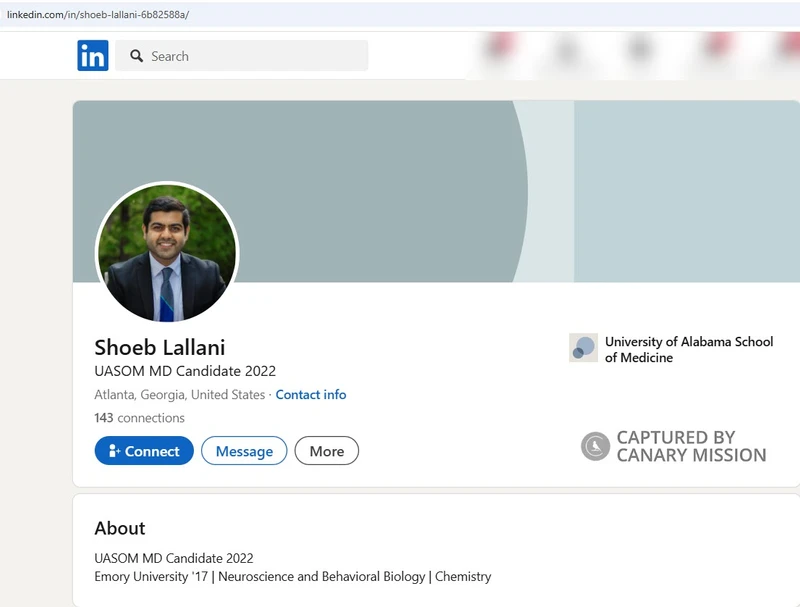Screen dimensions: 800x607
Task: Click the About section heading
Action: (120, 528)
